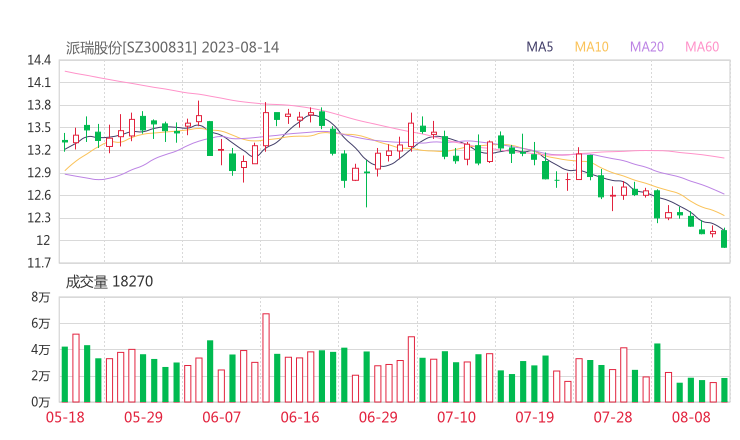
Task: Click the 成交量 18270 volume label
Action: pyautogui.click(x=109, y=282)
